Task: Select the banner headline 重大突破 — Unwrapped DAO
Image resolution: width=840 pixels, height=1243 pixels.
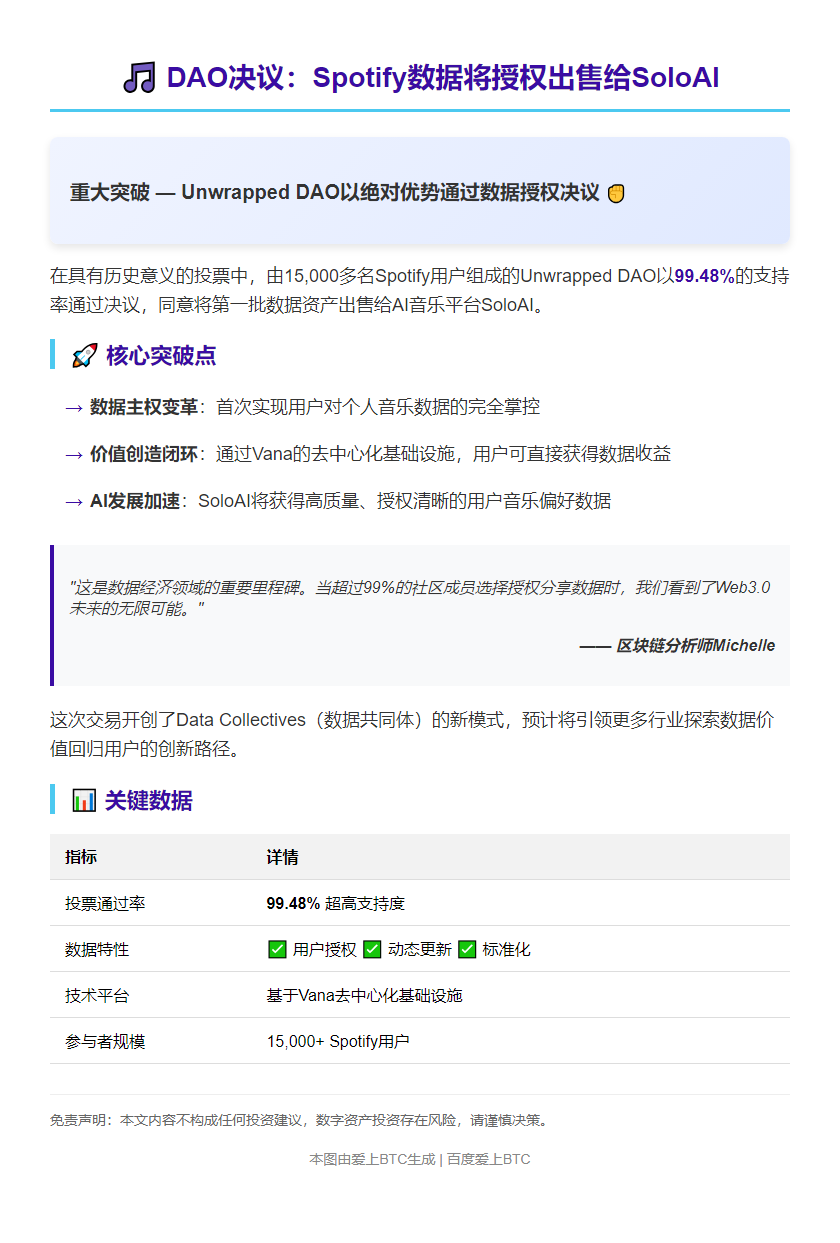Action: (x=334, y=193)
